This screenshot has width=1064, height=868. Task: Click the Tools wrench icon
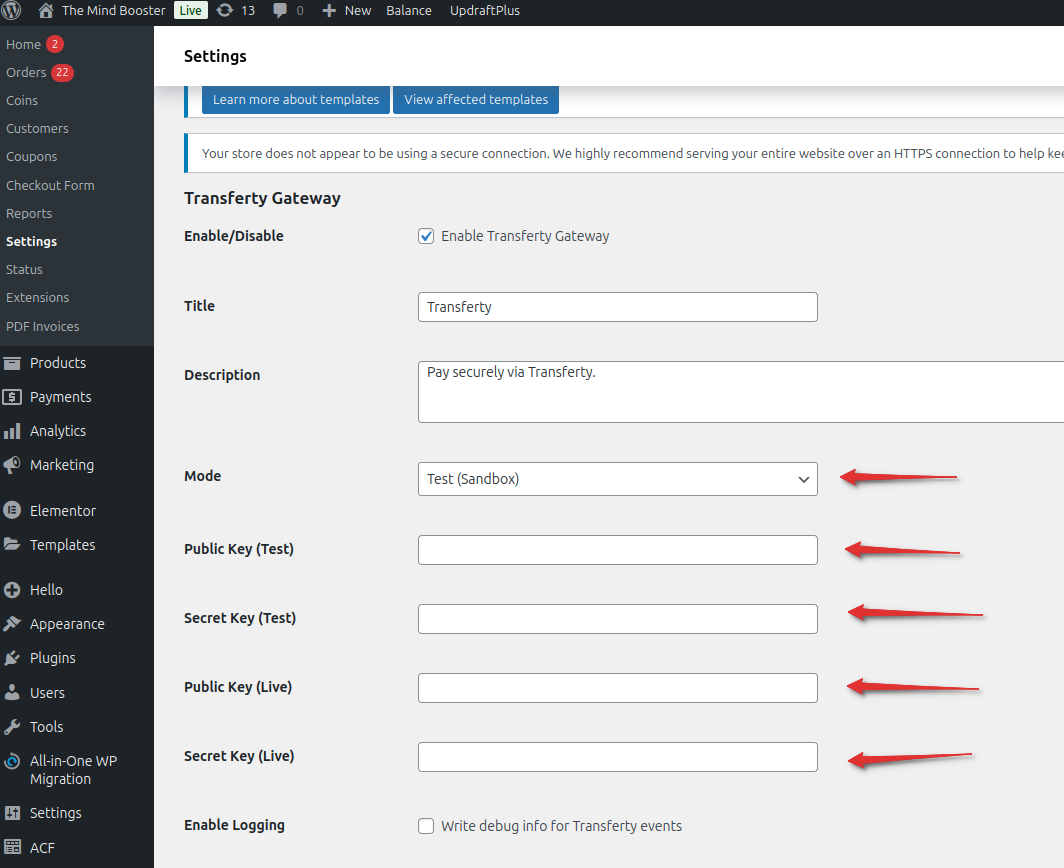point(12,727)
